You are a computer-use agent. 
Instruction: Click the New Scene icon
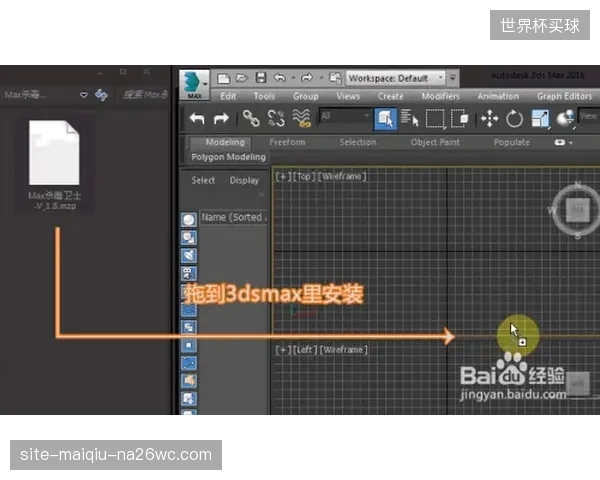click(223, 78)
